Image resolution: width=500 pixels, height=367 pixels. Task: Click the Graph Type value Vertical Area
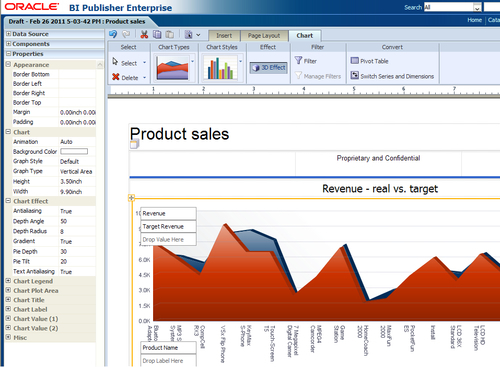pyautogui.click(x=76, y=171)
